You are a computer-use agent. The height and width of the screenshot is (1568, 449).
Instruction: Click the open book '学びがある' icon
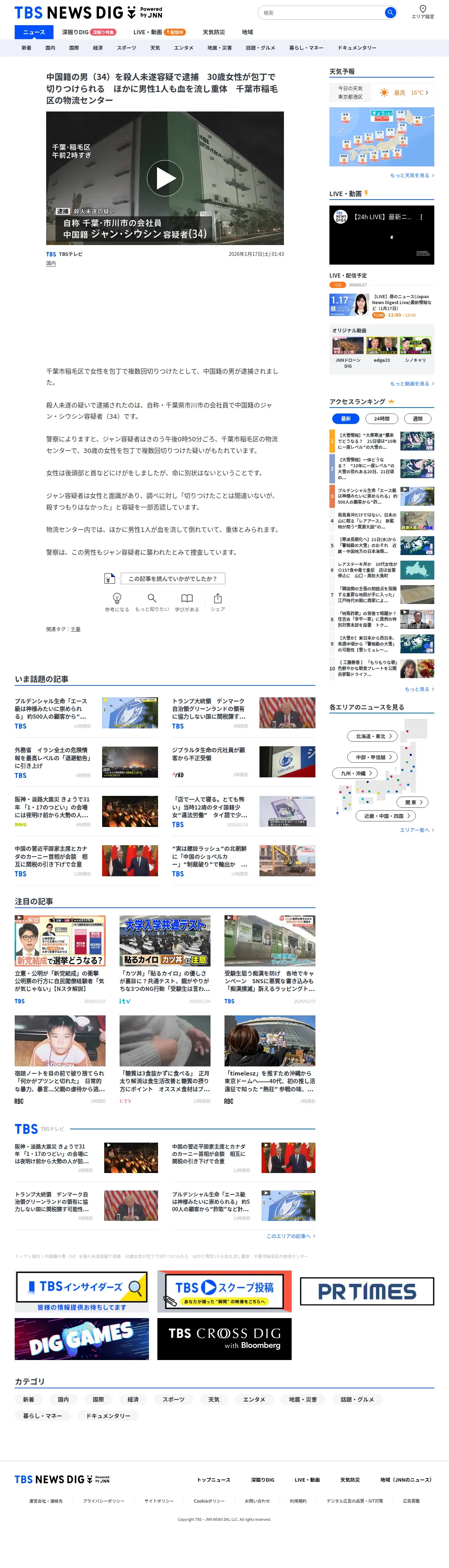pos(187,598)
